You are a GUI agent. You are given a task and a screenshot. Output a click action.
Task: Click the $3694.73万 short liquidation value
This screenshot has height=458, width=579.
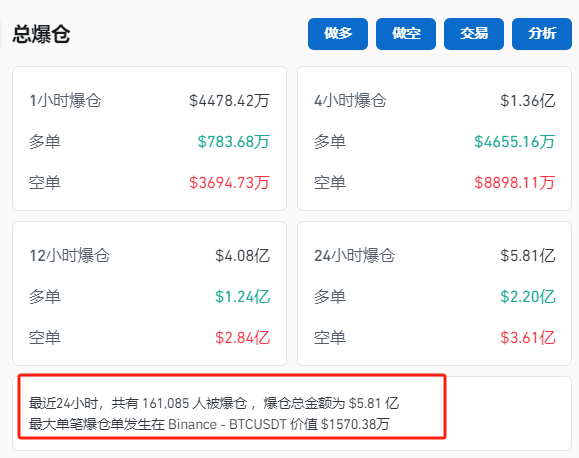[229, 183]
